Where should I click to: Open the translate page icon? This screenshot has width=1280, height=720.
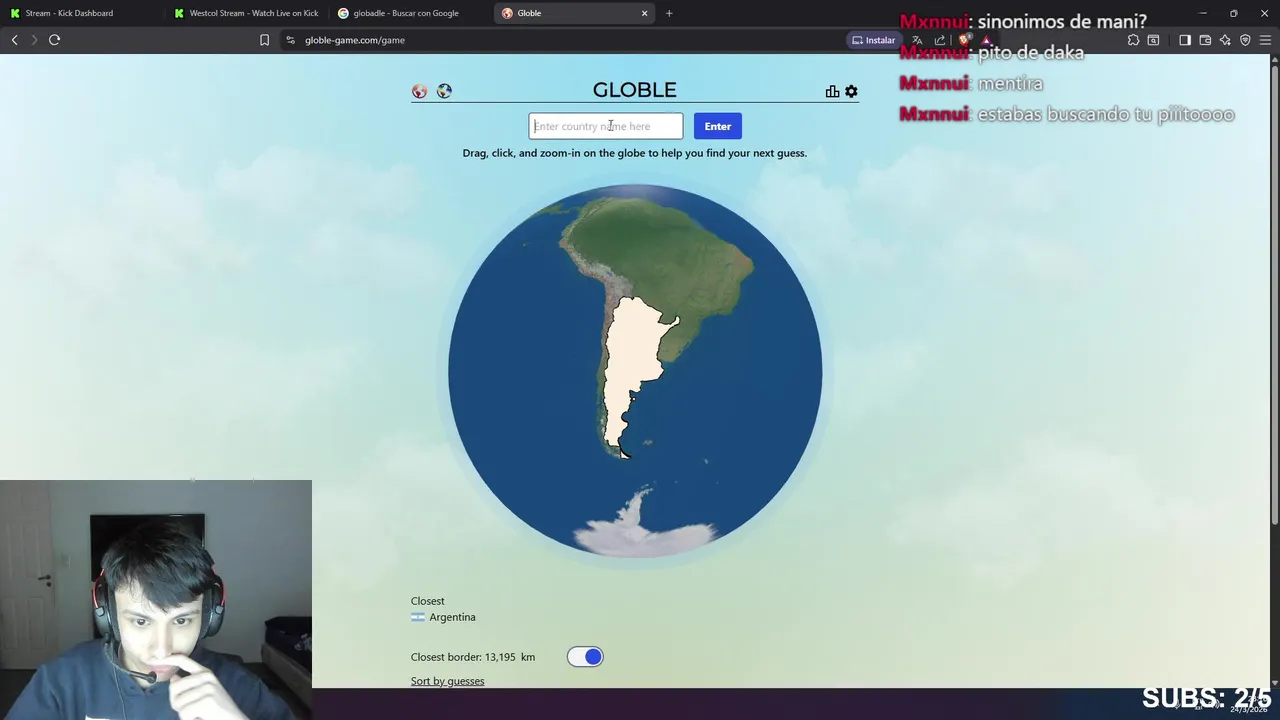click(917, 40)
